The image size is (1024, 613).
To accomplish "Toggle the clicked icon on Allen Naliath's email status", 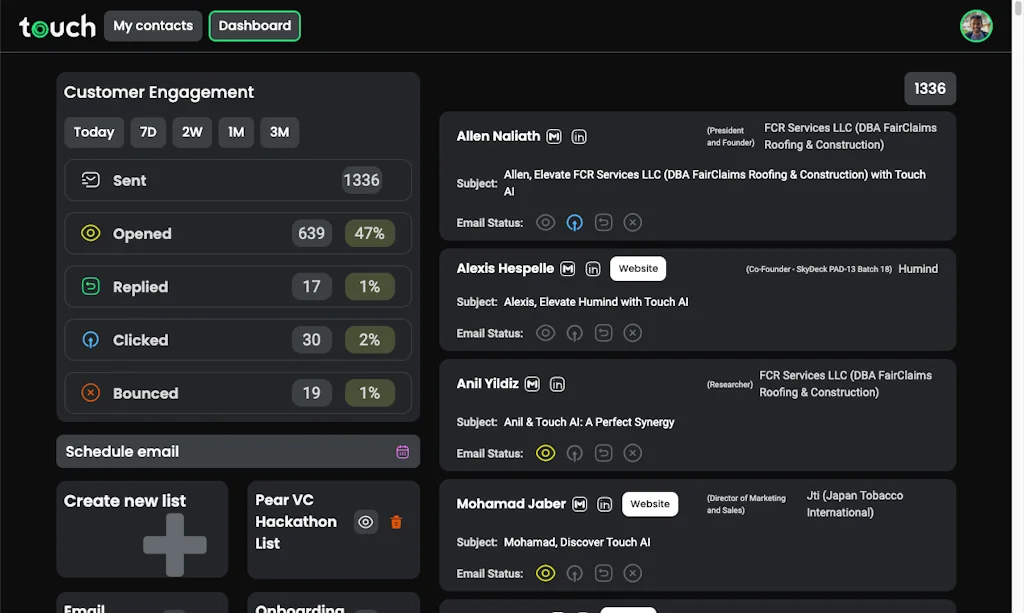I will click(574, 222).
